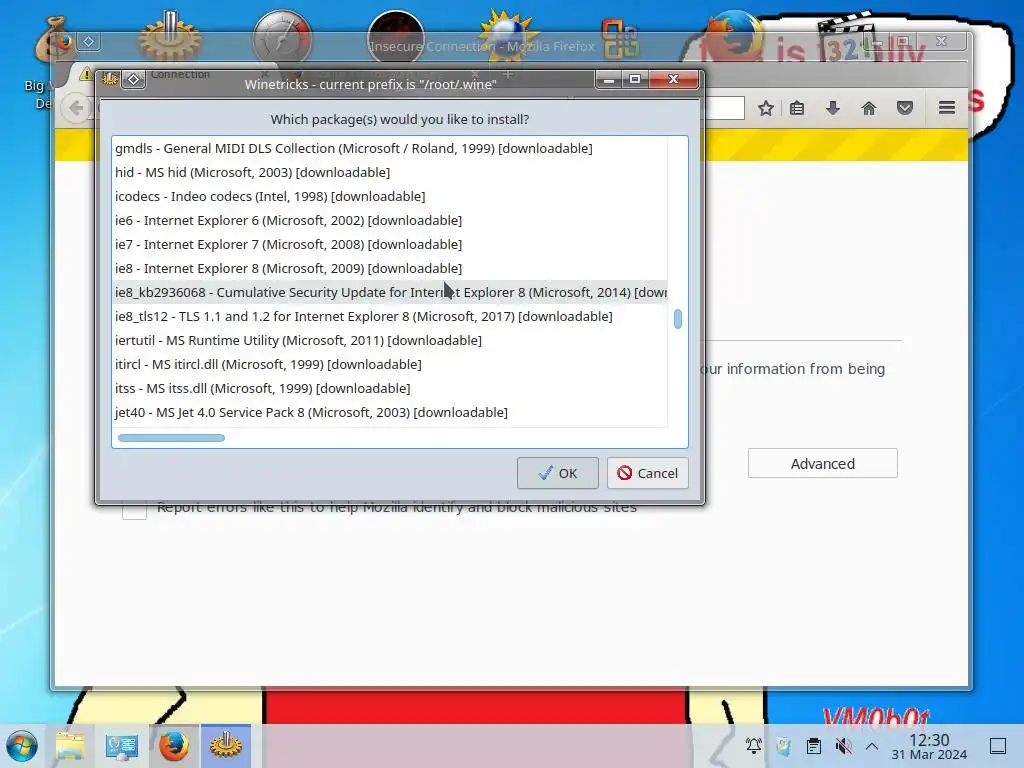Select the hid - MS hid package
Image resolution: width=1024 pixels, height=768 pixels.
click(390, 172)
